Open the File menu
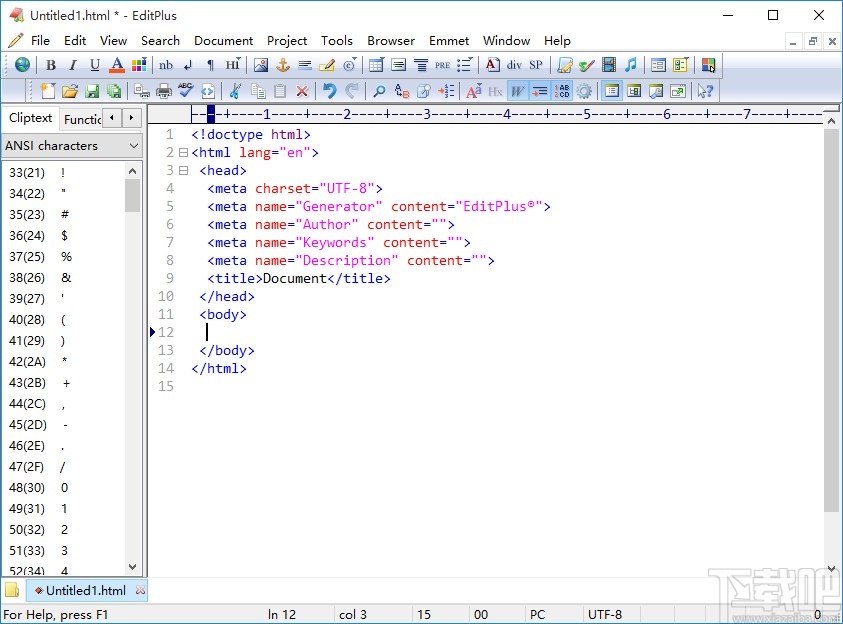This screenshot has width=843, height=624. (x=40, y=41)
